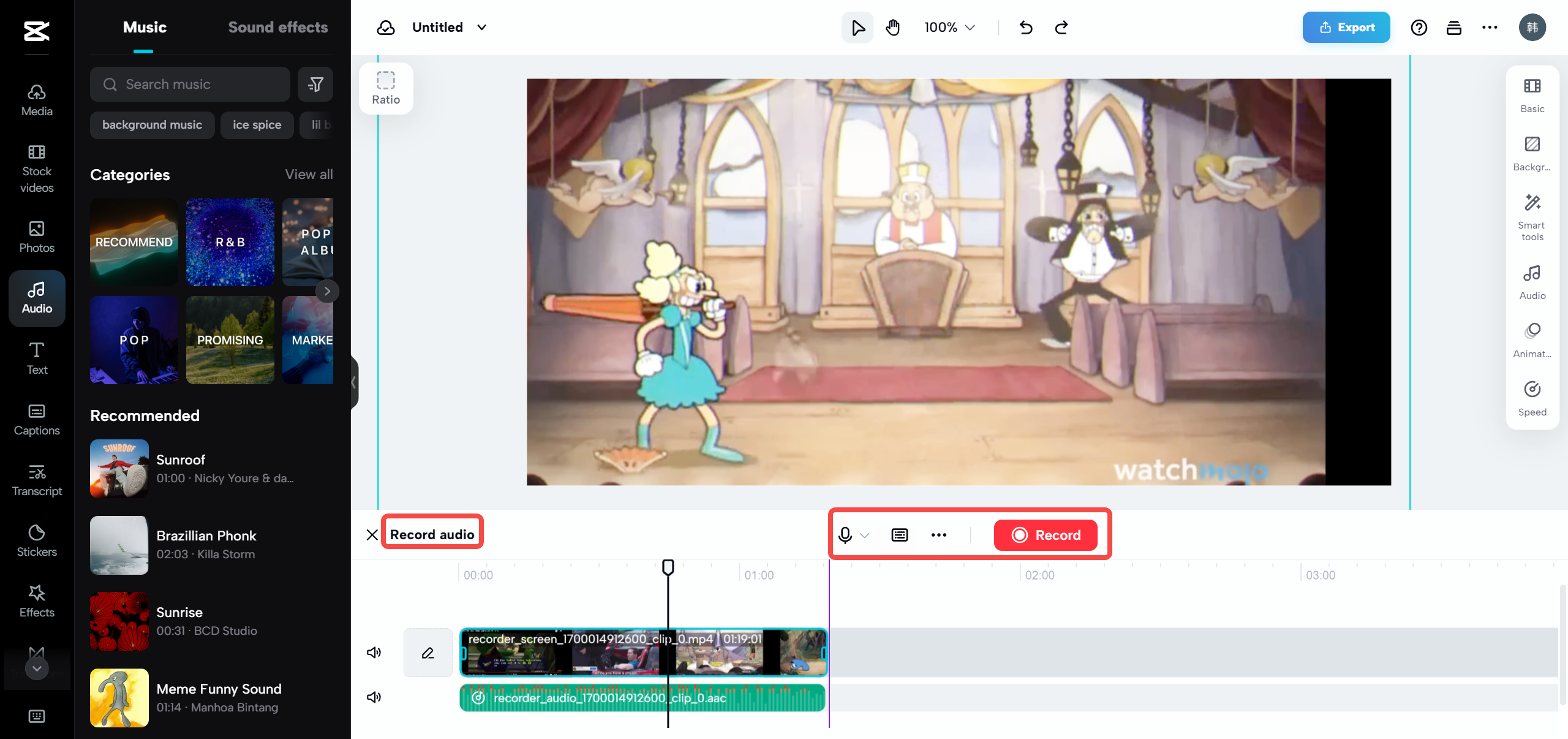This screenshot has width=1568, height=739.
Task: Click the recorder_screen video clip thumbnail
Action: (643, 652)
